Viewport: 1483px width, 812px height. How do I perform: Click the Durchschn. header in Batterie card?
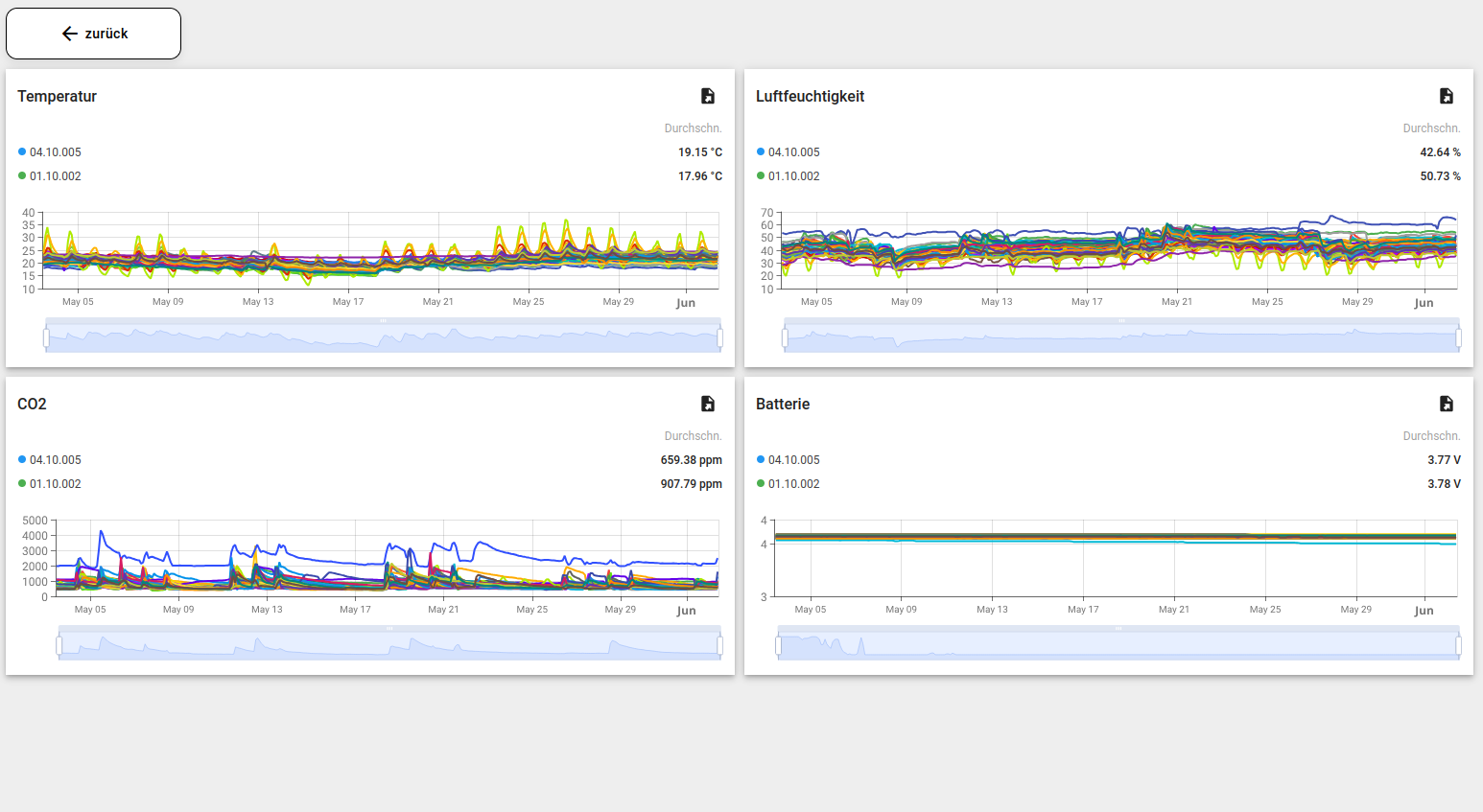click(1432, 436)
